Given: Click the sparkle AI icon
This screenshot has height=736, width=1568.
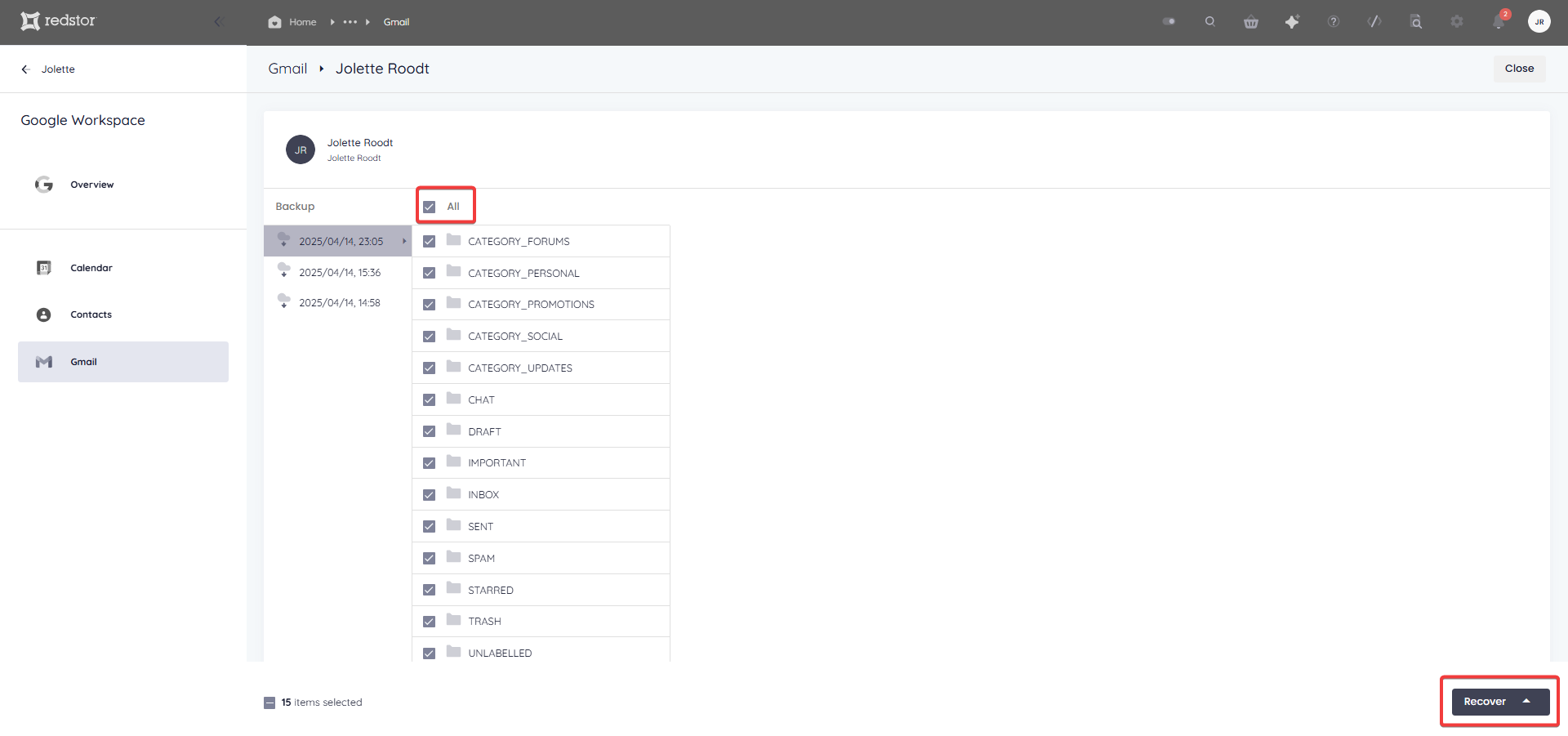Looking at the screenshot, I should point(1292,22).
